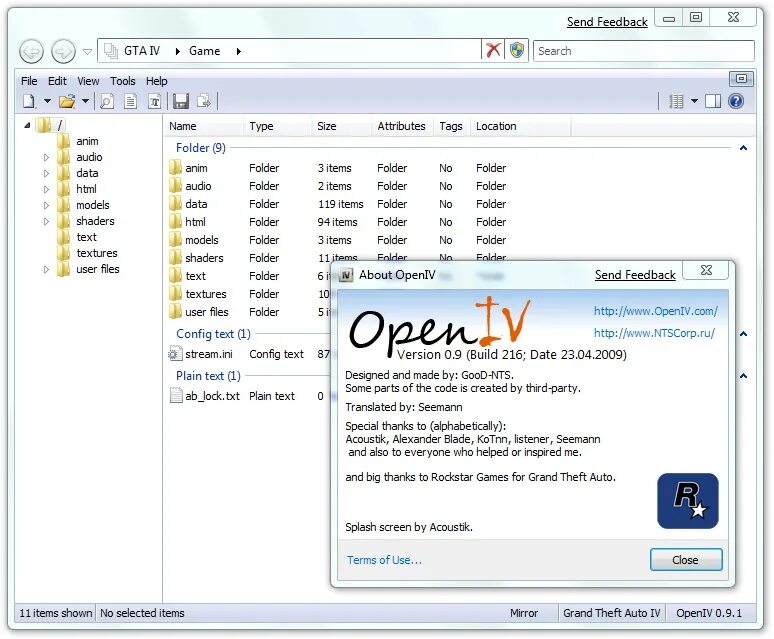Viewport: 774px width, 639px height.
Task: Collapse the Plain text group chevron
Action: (x=743, y=376)
